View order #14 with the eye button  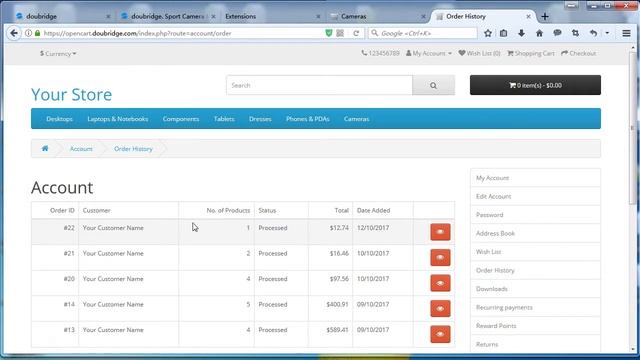[440, 309]
